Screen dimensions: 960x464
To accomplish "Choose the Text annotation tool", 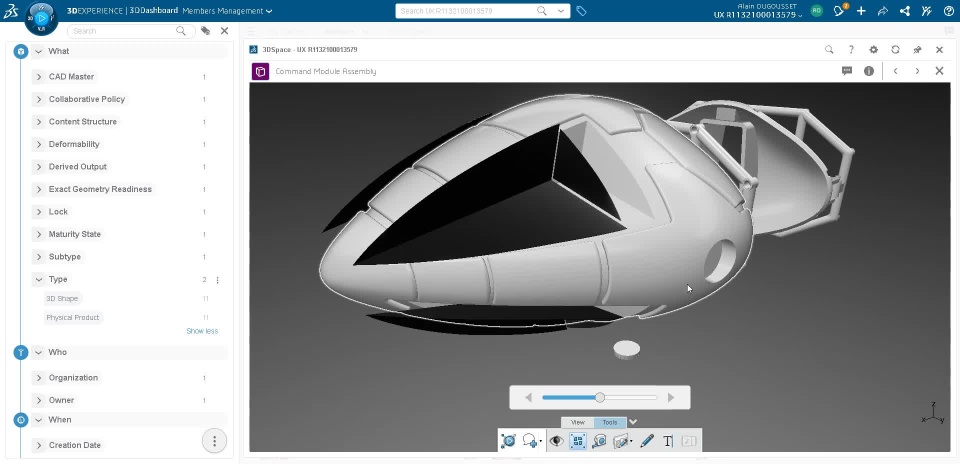I will coord(668,441).
